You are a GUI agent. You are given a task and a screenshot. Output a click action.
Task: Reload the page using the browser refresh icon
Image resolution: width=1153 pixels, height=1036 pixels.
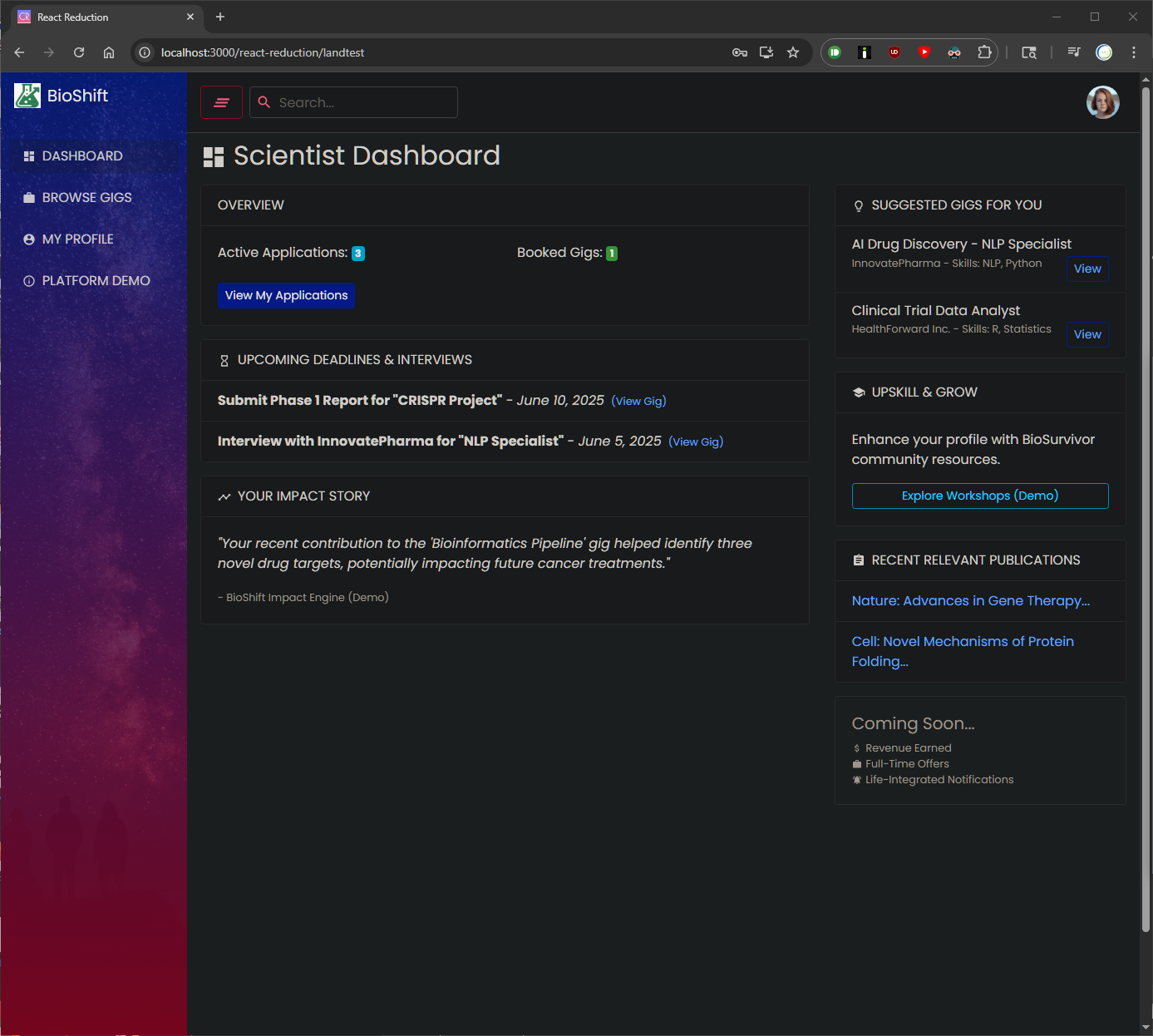coord(79,52)
